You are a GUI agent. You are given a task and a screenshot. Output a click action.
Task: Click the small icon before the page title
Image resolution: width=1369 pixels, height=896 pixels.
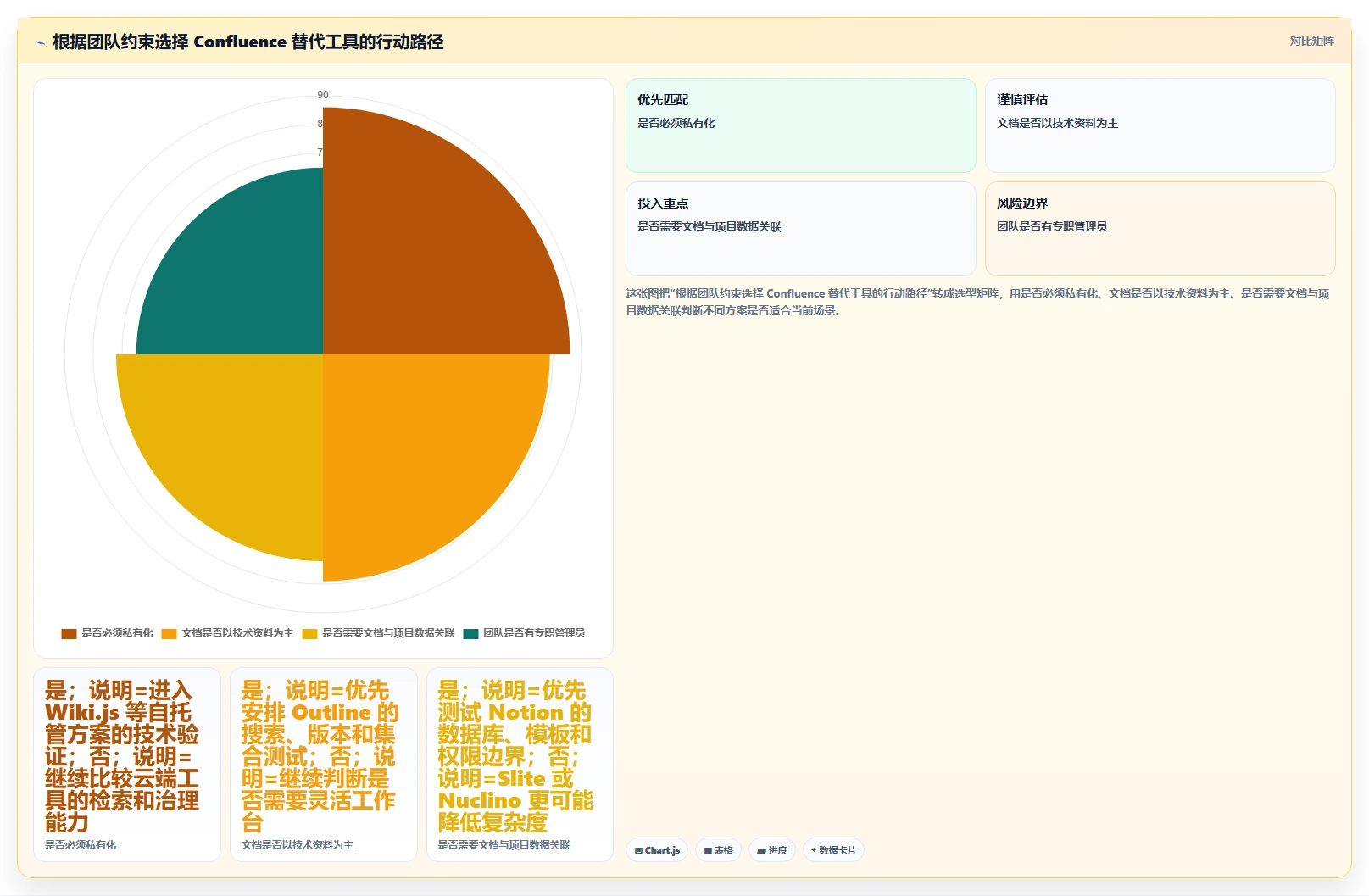pyautogui.click(x=40, y=42)
